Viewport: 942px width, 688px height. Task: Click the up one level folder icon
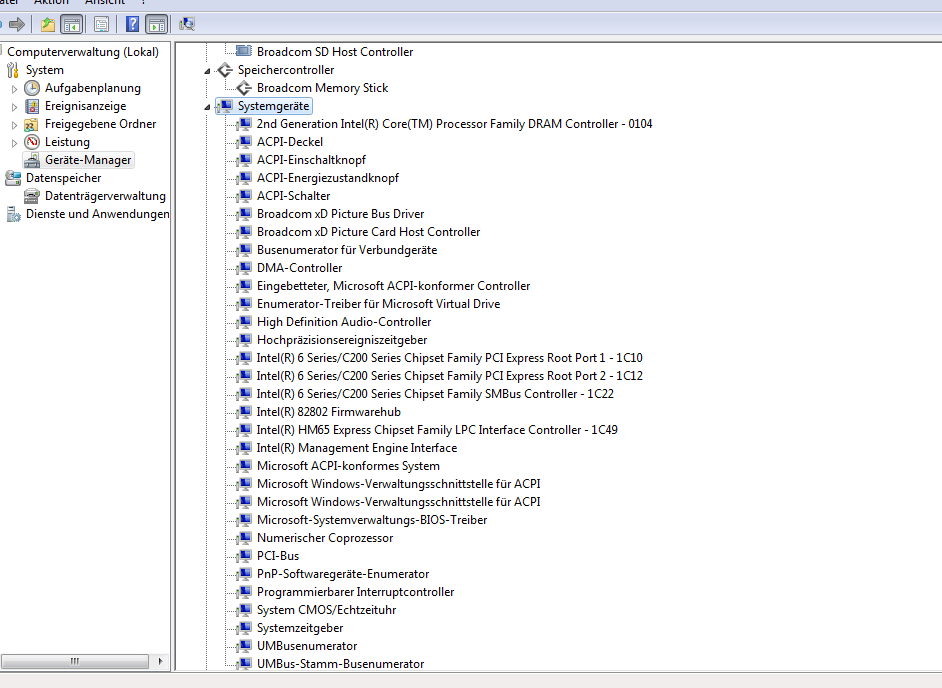click(x=47, y=25)
